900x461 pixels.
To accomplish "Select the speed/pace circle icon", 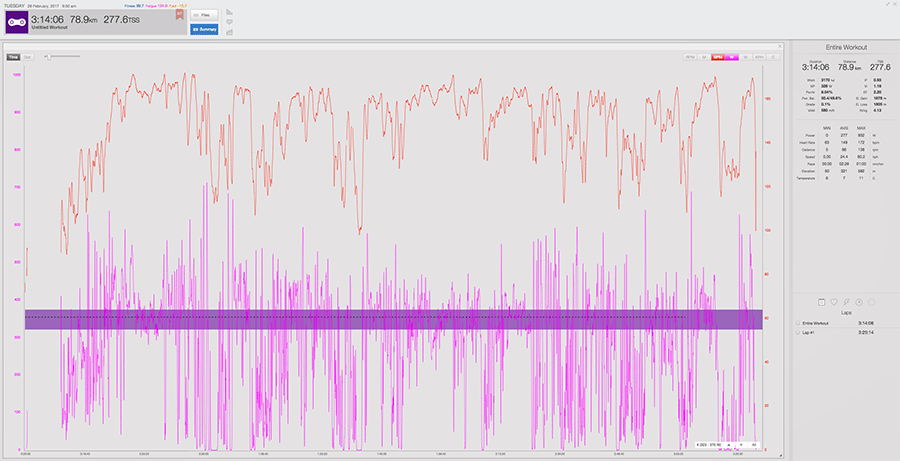I will tap(859, 302).
